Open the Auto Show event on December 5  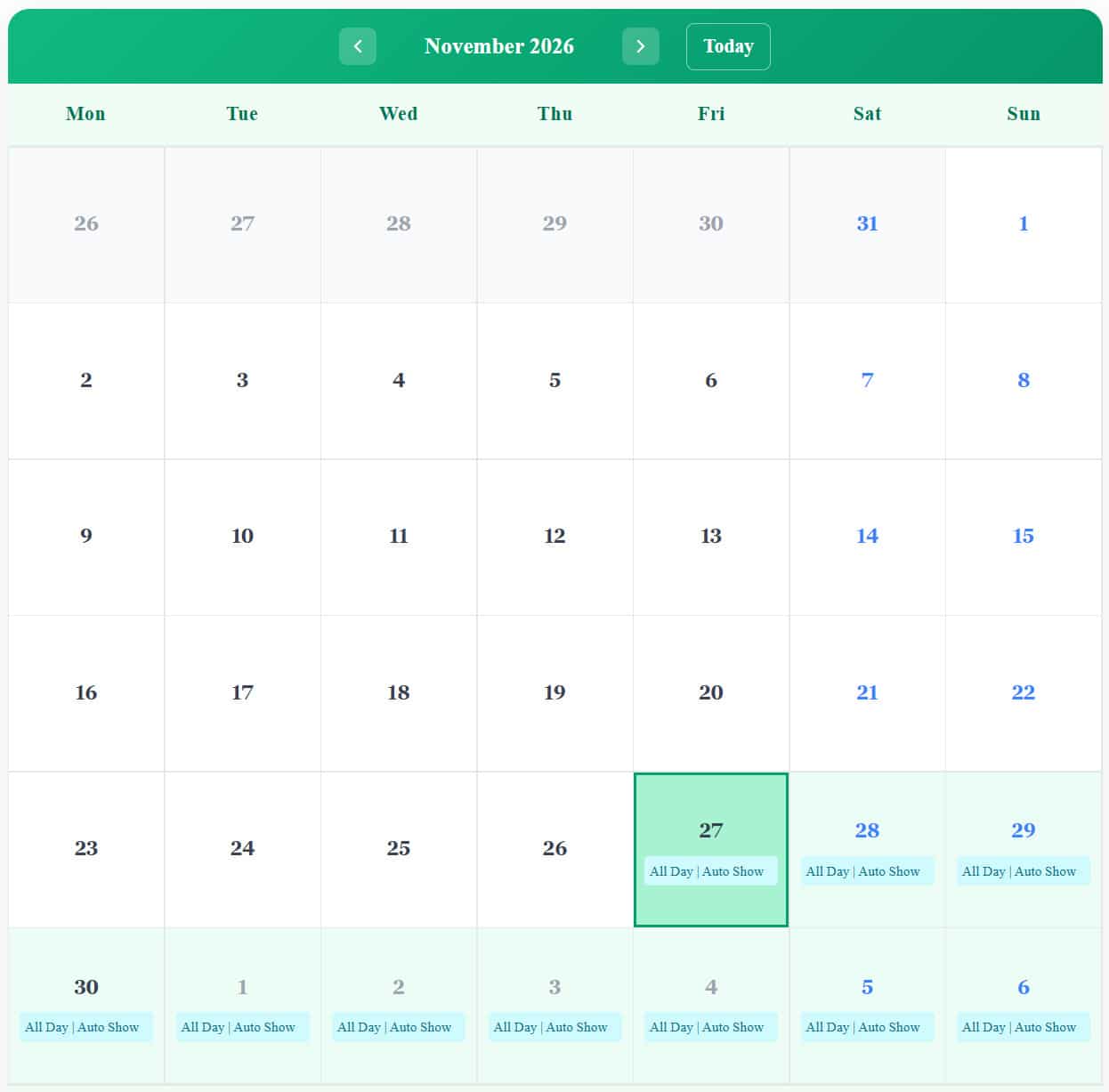tap(866, 1026)
